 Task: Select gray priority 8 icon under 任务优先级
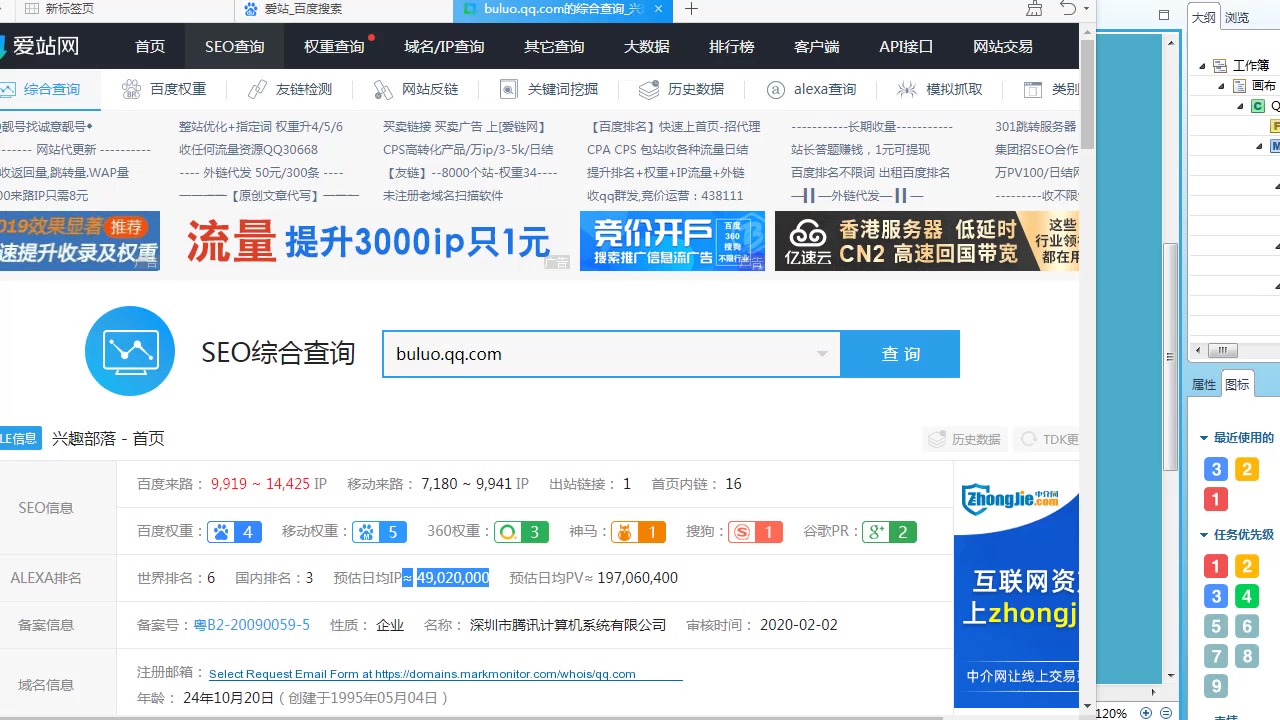point(1246,657)
